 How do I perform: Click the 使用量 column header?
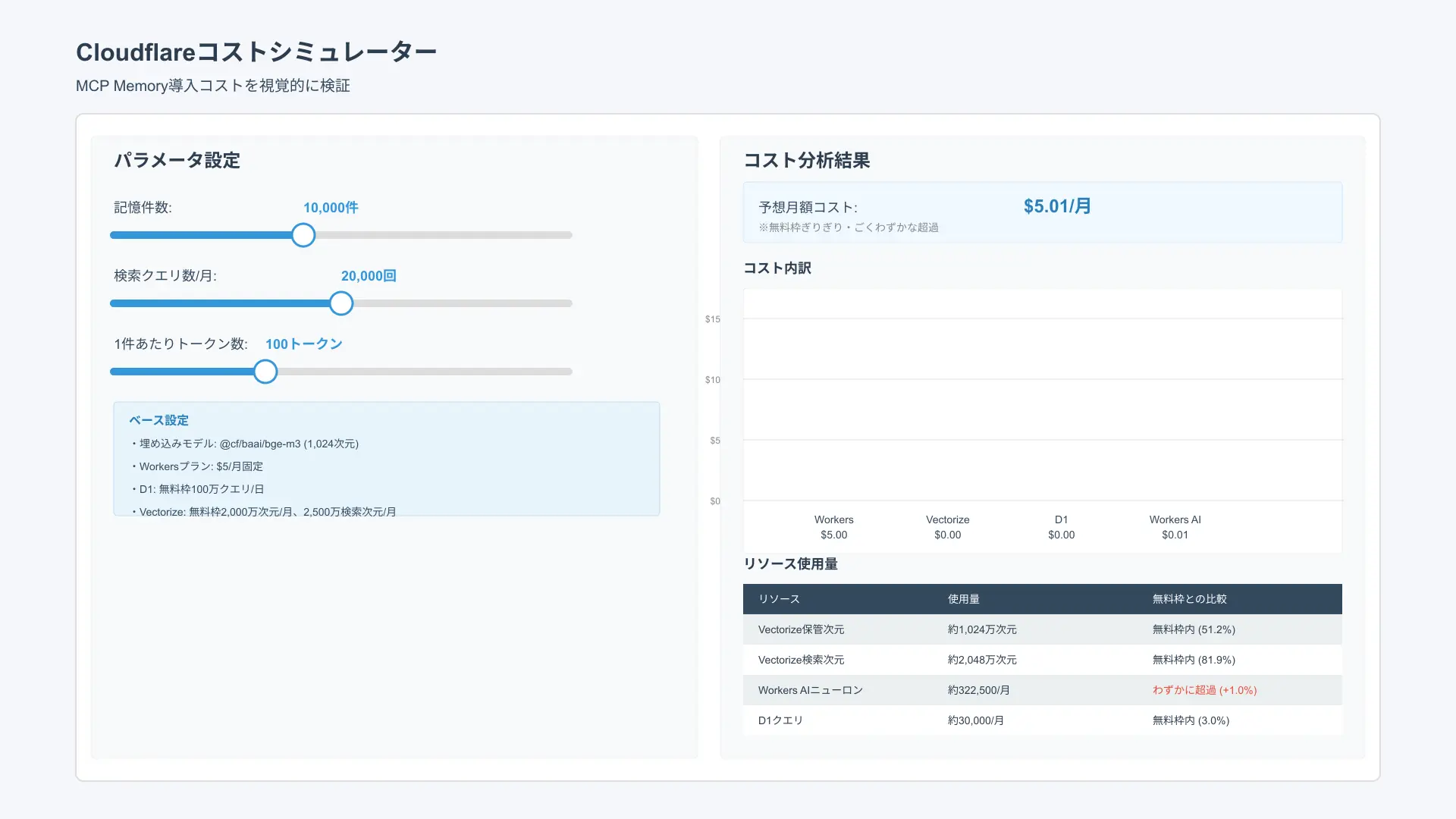tap(964, 599)
